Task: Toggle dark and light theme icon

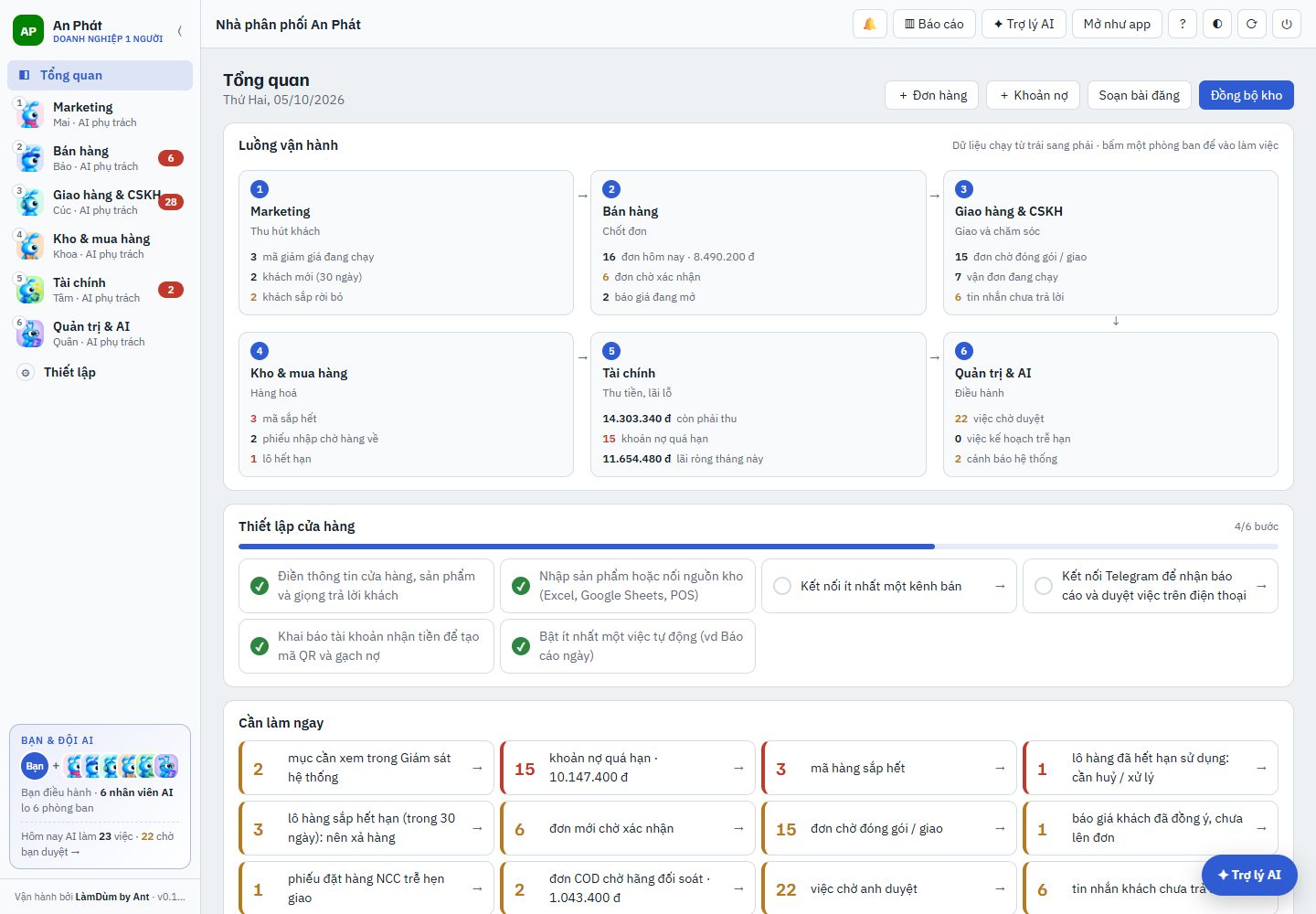Action: click(x=1217, y=24)
